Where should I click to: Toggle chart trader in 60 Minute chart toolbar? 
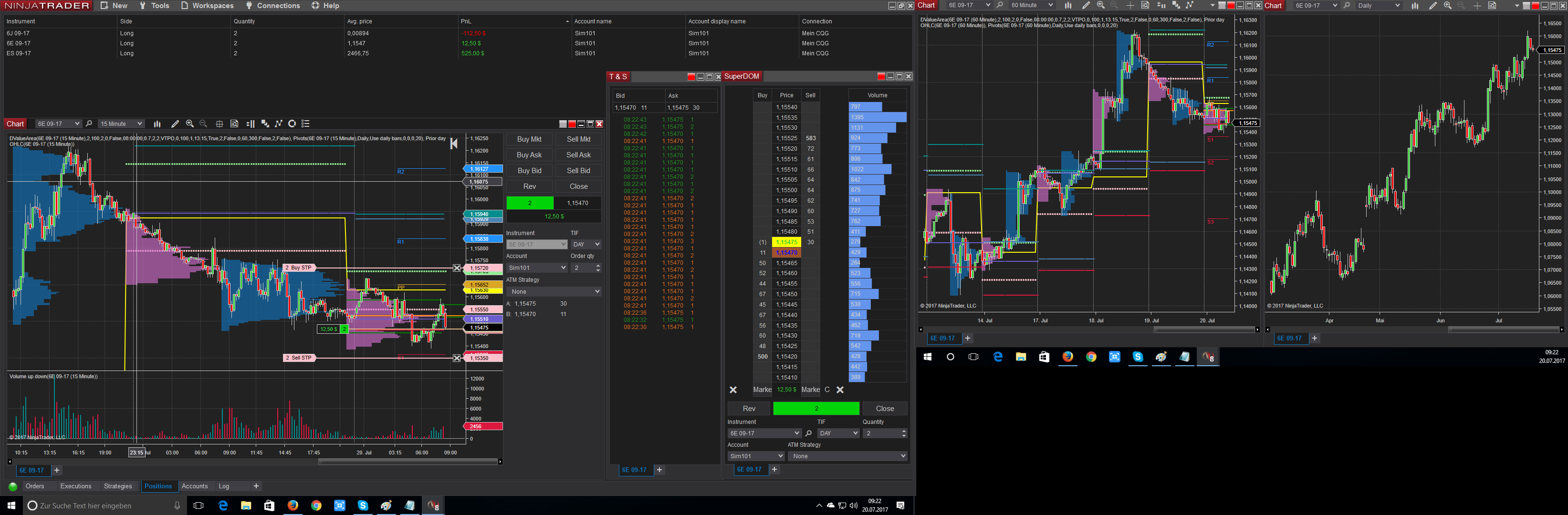point(1161,5)
